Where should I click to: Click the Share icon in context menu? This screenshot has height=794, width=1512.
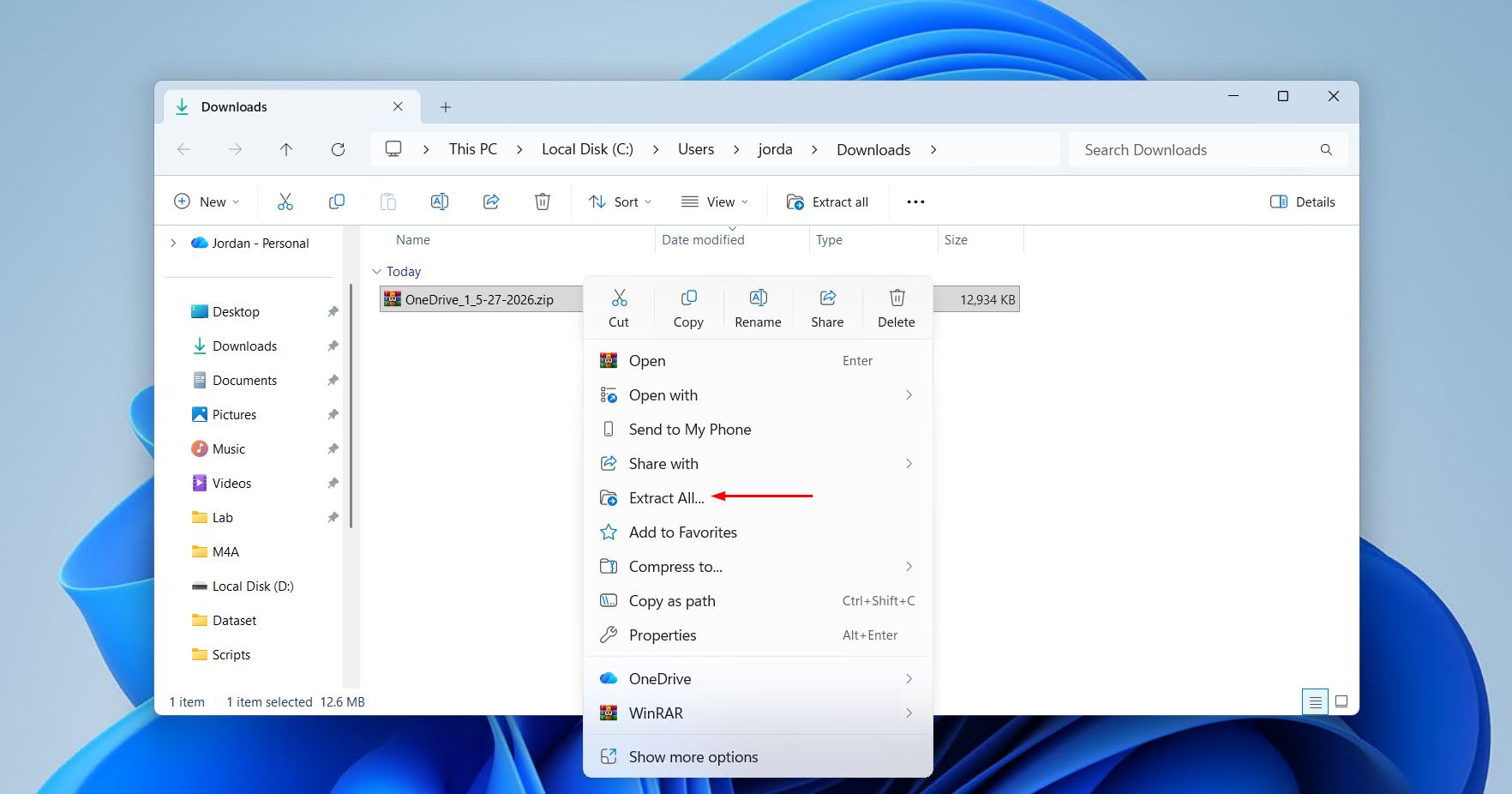(827, 298)
